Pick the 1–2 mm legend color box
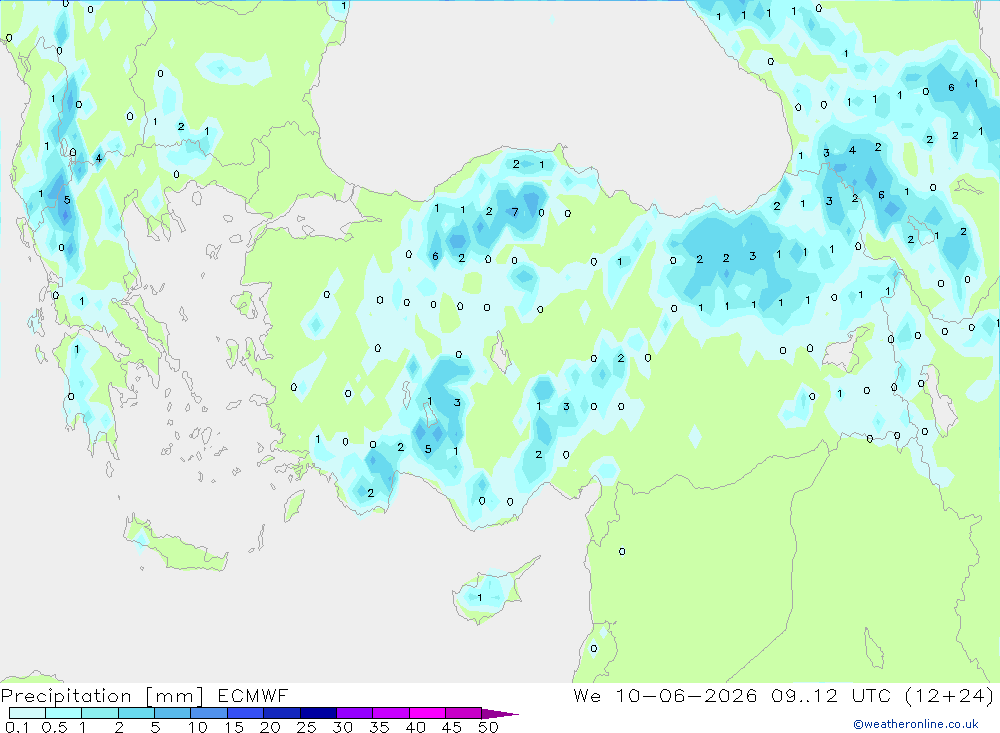Screen dimensions: 1000x733 tap(99, 713)
